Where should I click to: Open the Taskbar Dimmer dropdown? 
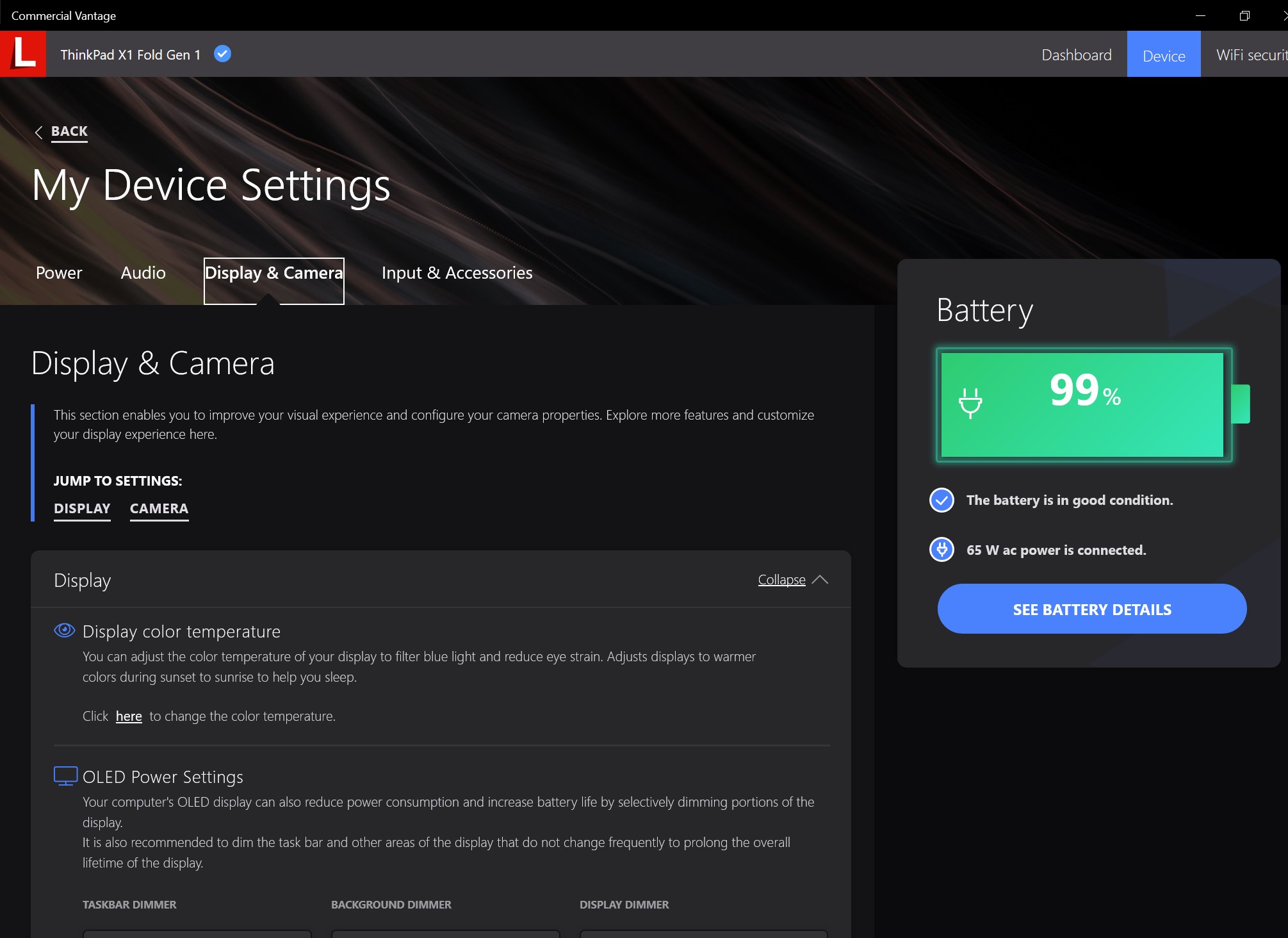pos(197,933)
